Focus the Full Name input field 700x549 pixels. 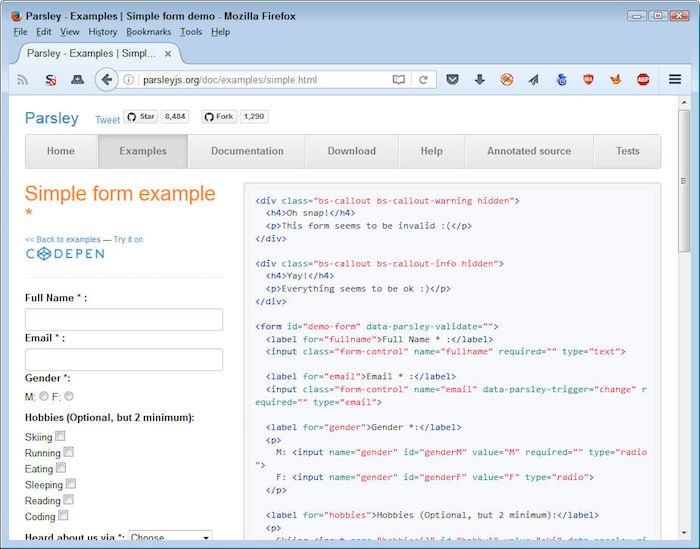tap(124, 320)
